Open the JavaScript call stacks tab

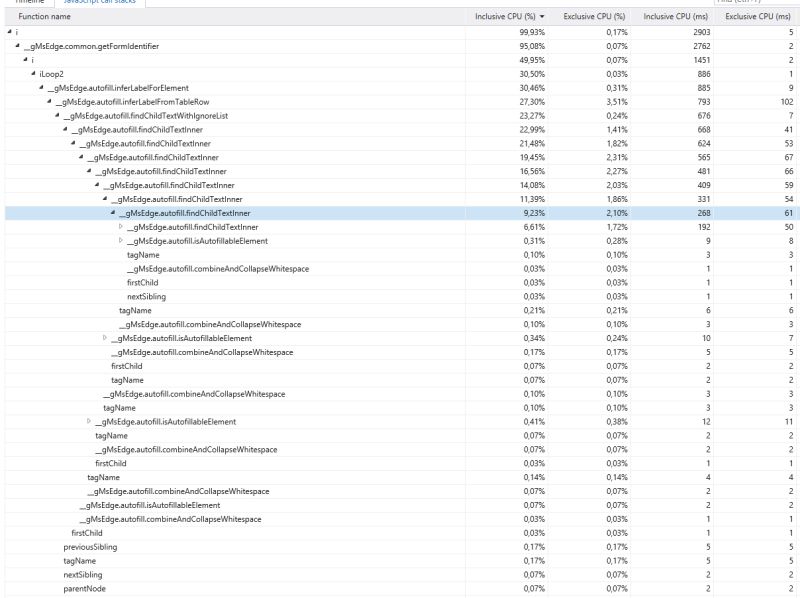click(99, 2)
